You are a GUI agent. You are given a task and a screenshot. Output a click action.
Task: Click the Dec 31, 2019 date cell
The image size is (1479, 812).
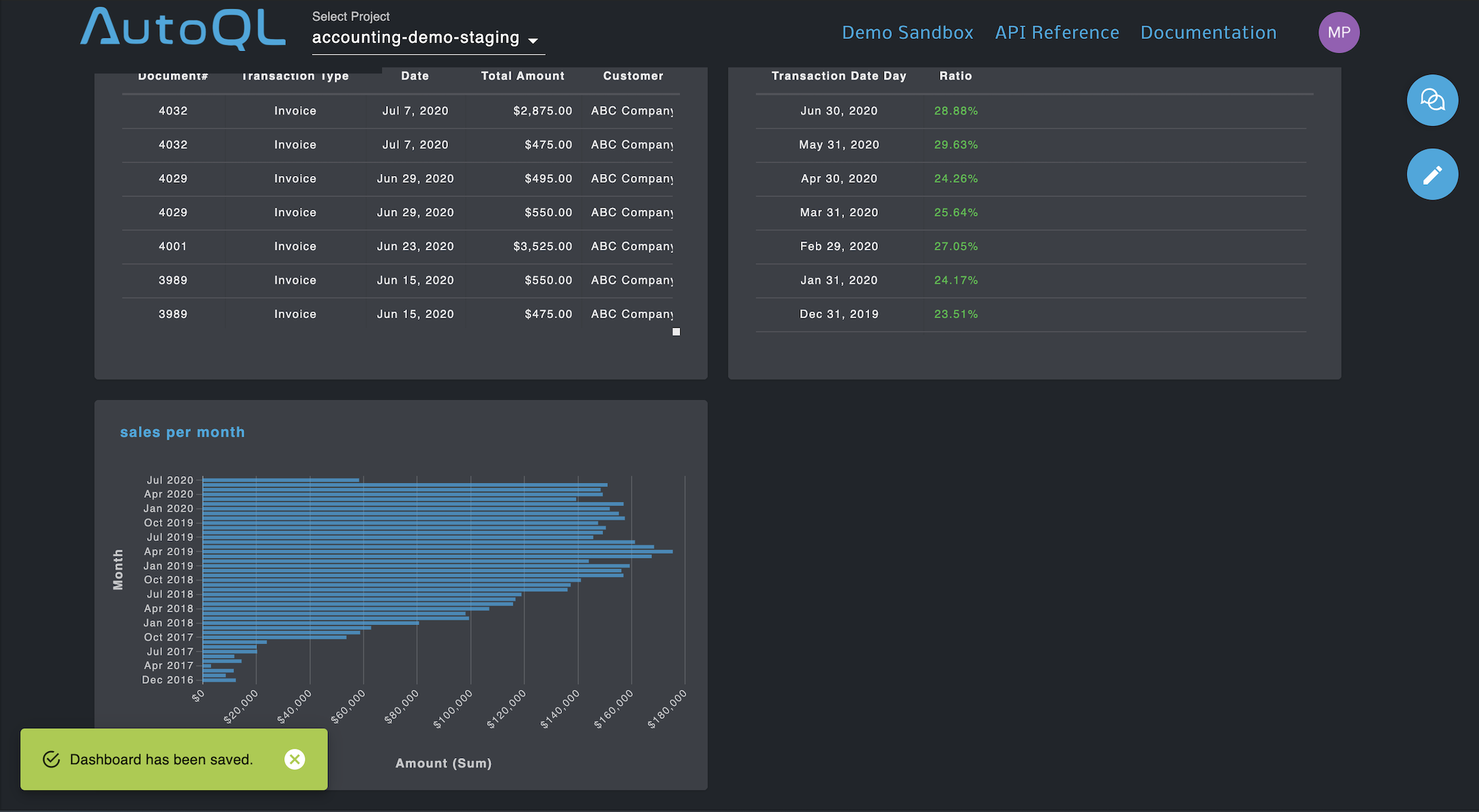(839, 314)
